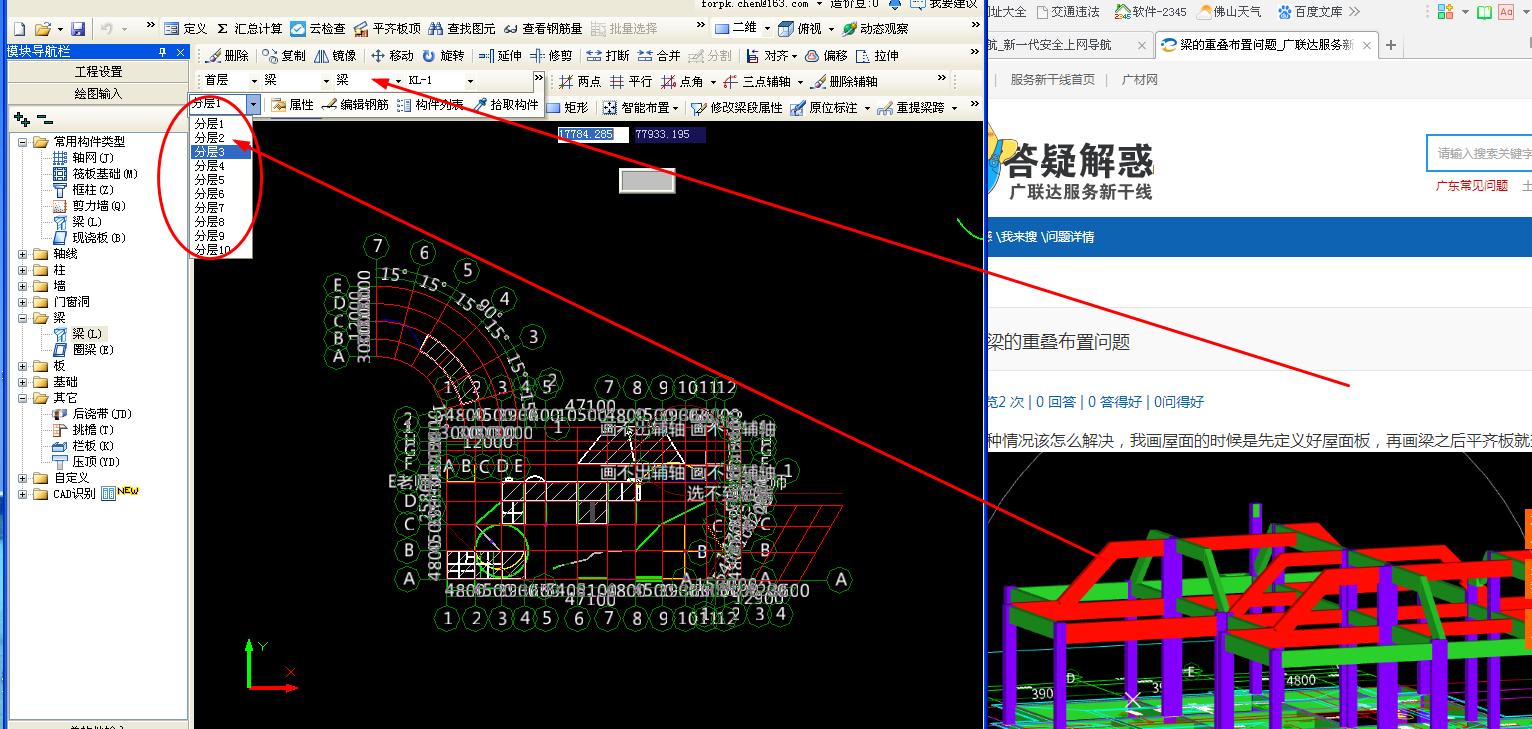1532x729 pixels.
Task: Open 查找图元 find element tool
Action: (x=462, y=29)
